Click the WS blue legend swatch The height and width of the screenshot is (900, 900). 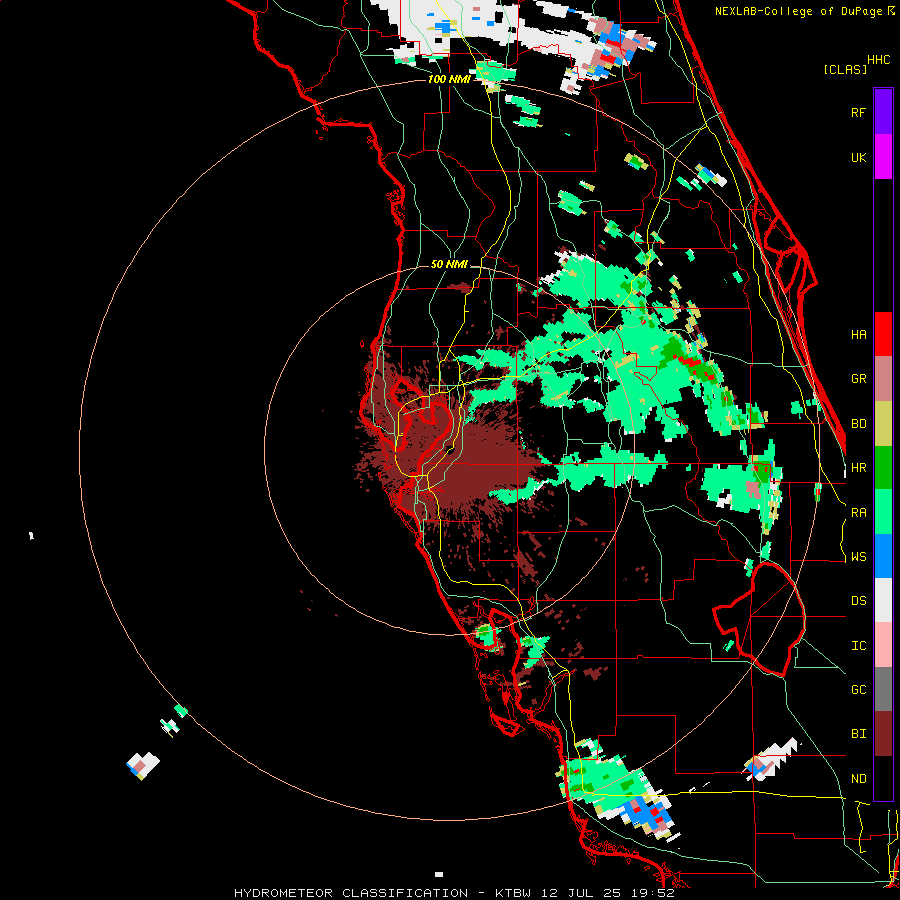883,556
